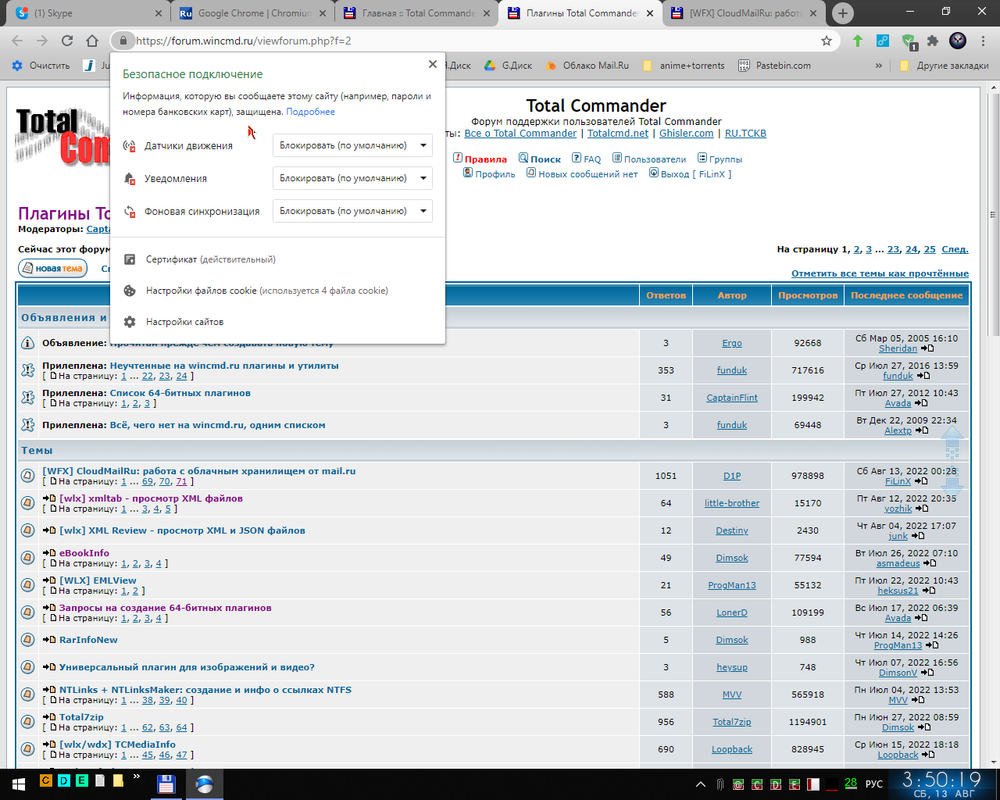Open the Total7zip topic title

pyautogui.click(x=81, y=717)
